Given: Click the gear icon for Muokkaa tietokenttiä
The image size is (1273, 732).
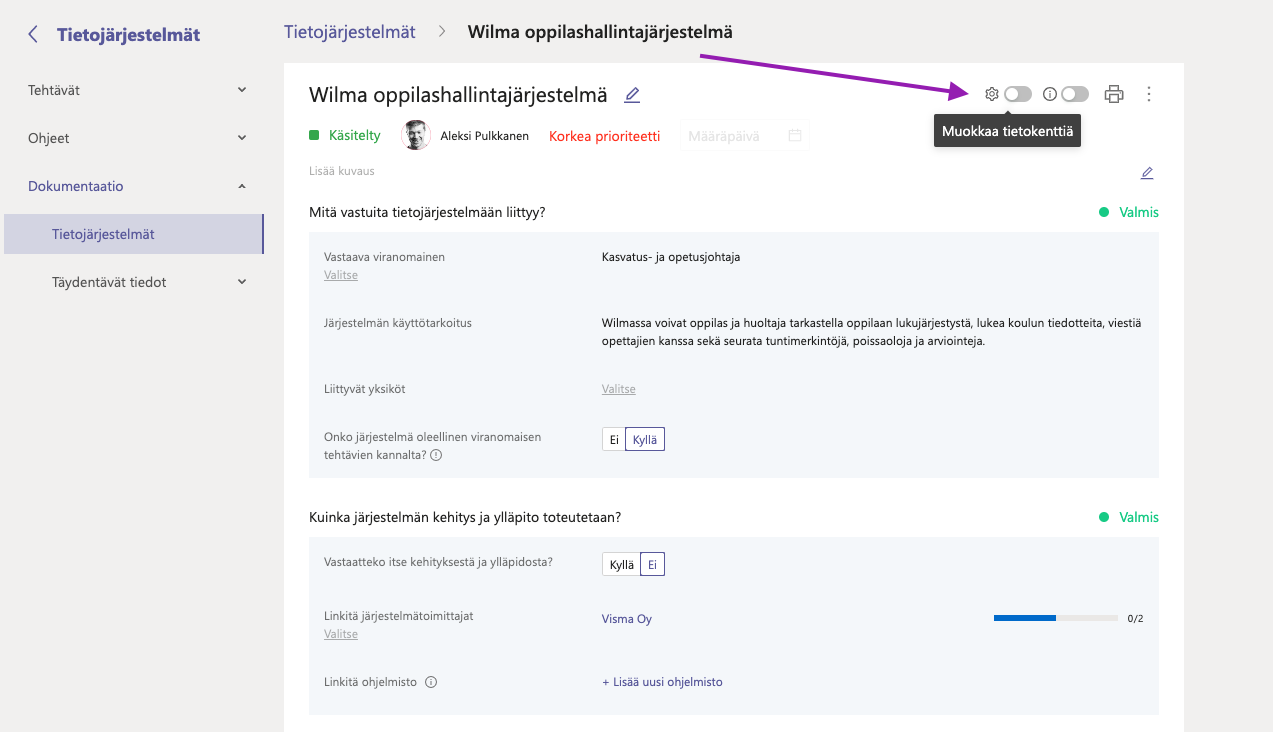Looking at the screenshot, I should click(x=991, y=94).
